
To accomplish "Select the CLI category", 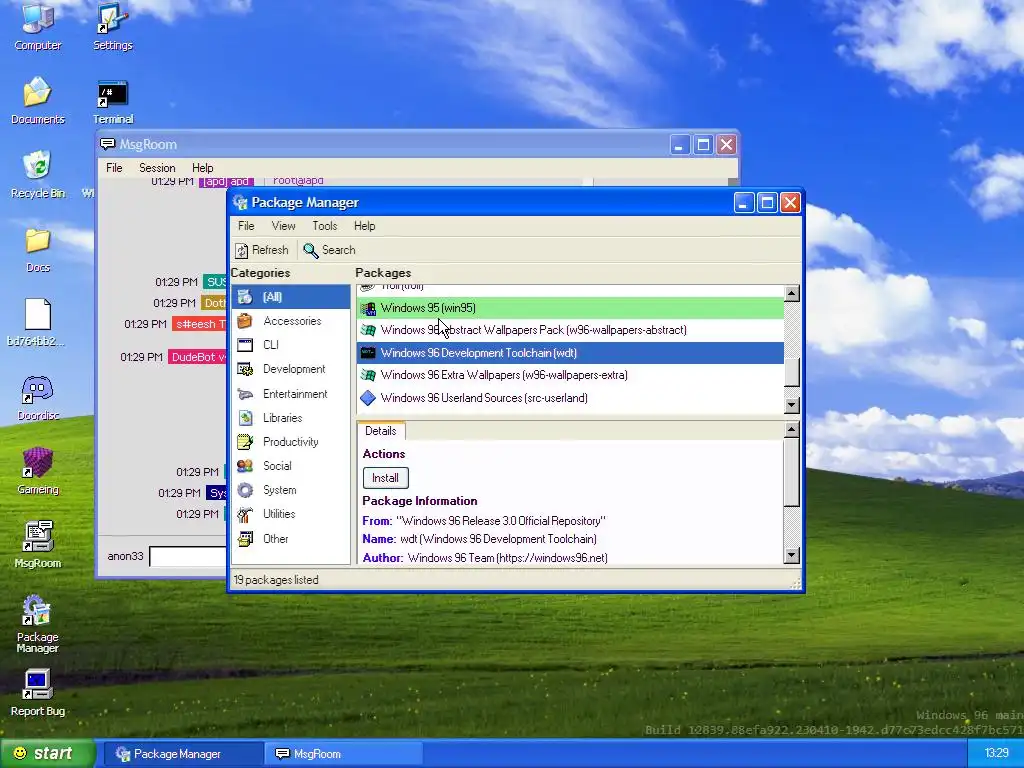I will tap(291, 345).
